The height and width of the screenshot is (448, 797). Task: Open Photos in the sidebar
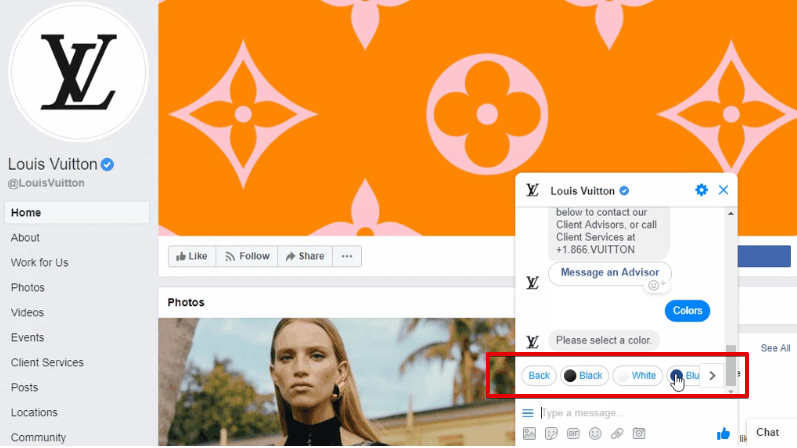[28, 287]
